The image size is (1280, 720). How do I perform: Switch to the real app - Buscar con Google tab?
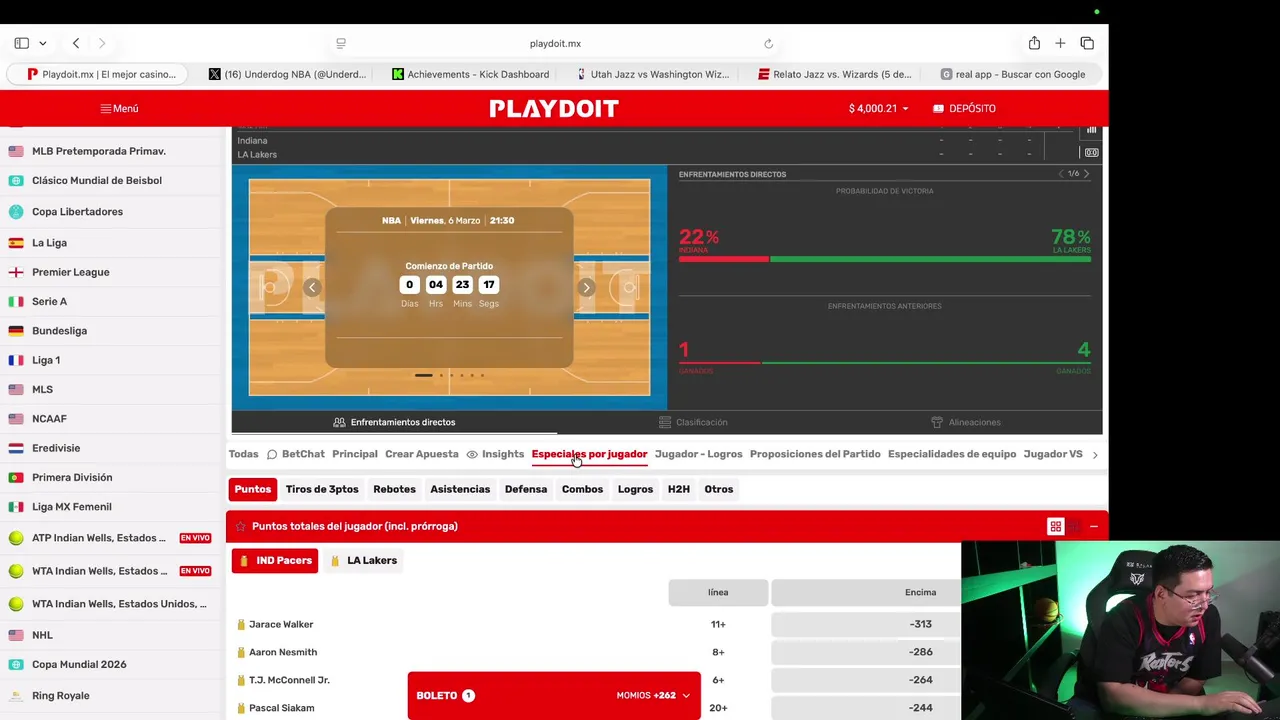coord(1013,74)
